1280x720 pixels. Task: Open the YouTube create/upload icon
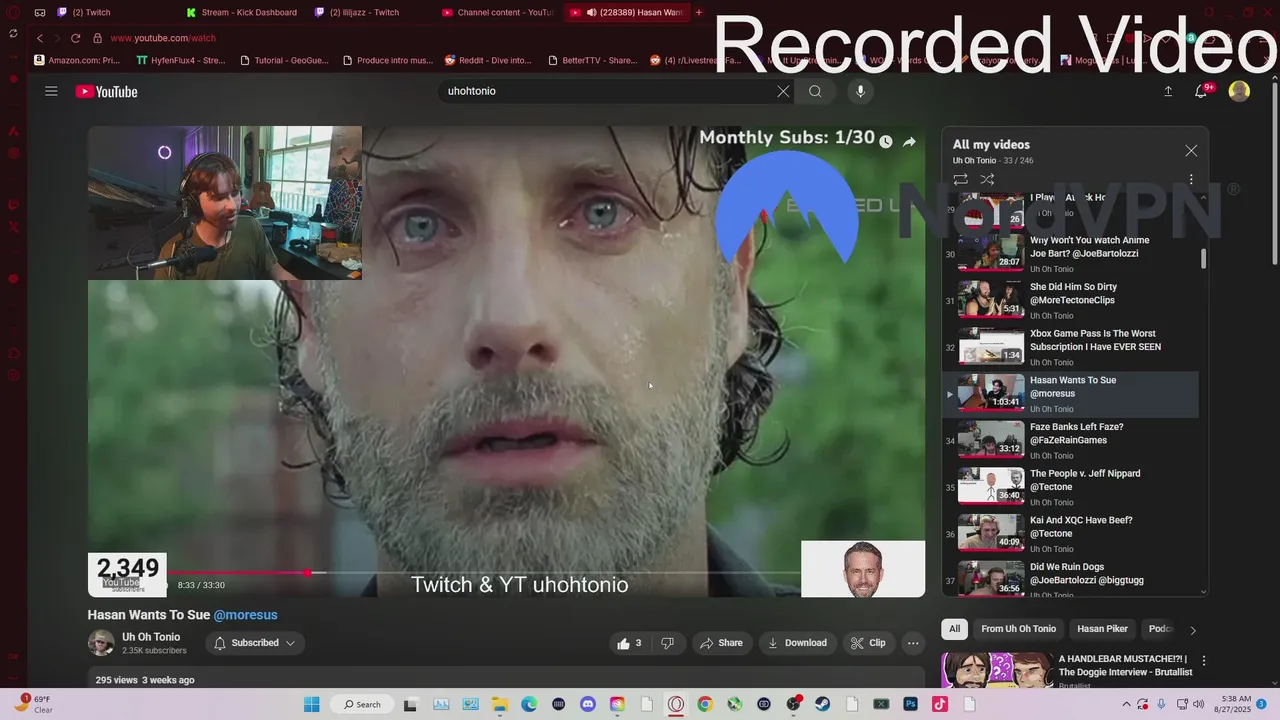click(x=1168, y=91)
